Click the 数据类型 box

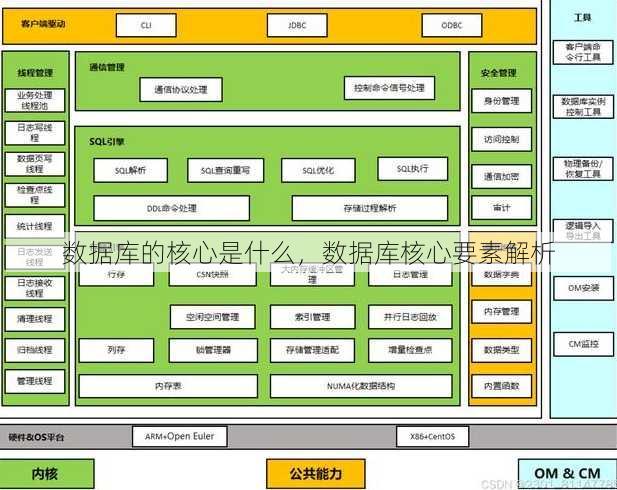pos(502,350)
